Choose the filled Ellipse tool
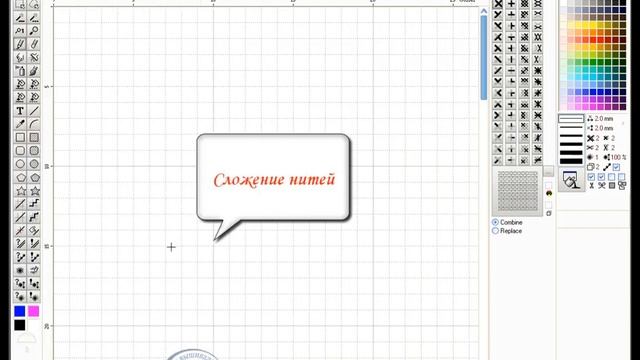Viewport: 640px width, 360px height. [34, 164]
